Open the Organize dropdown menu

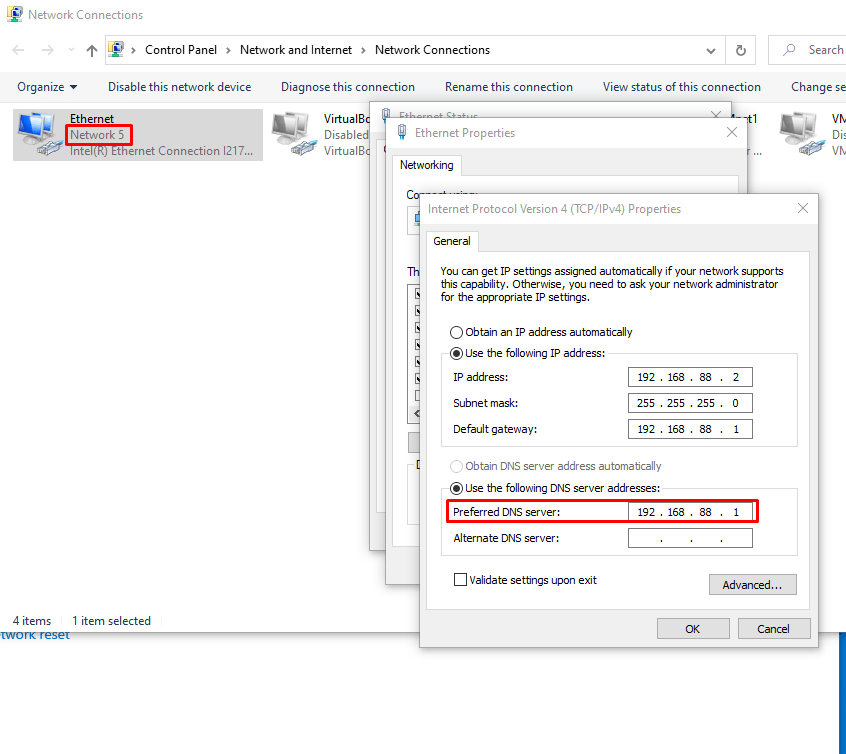tap(47, 87)
